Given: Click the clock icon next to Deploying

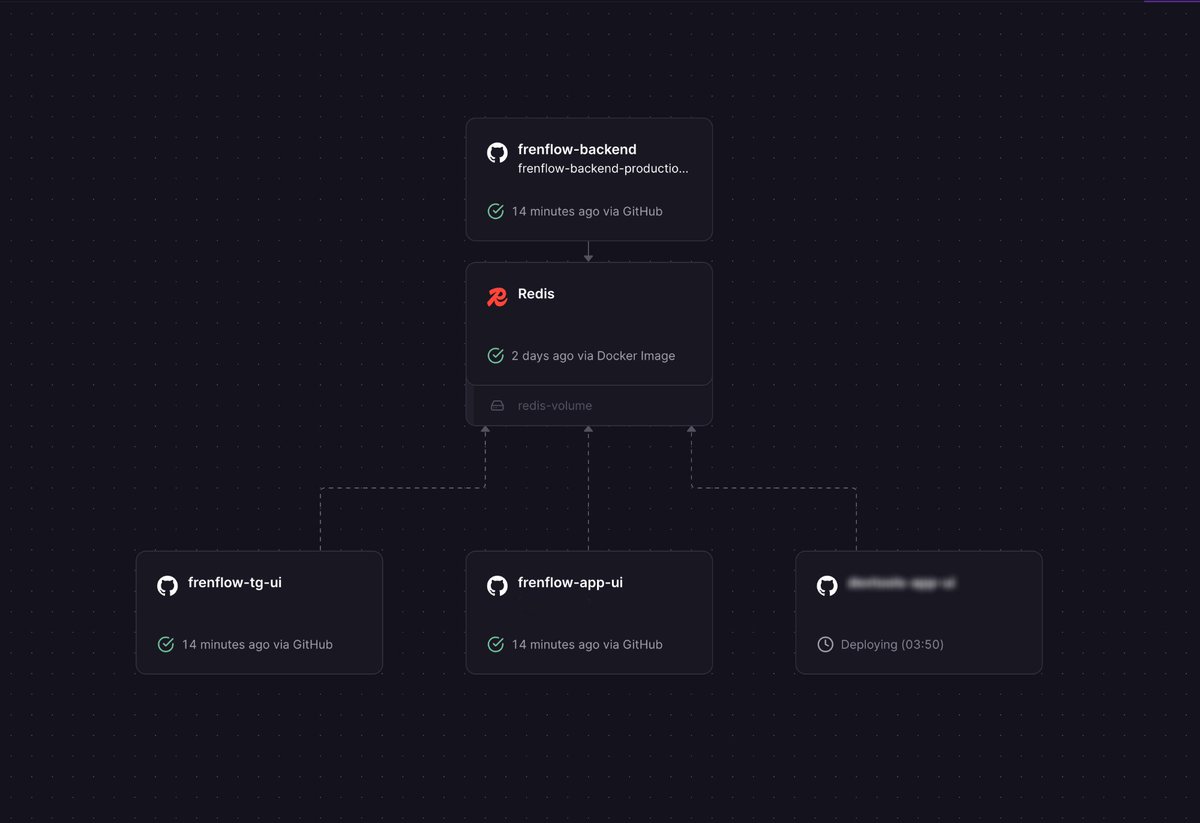Looking at the screenshot, I should pos(825,644).
